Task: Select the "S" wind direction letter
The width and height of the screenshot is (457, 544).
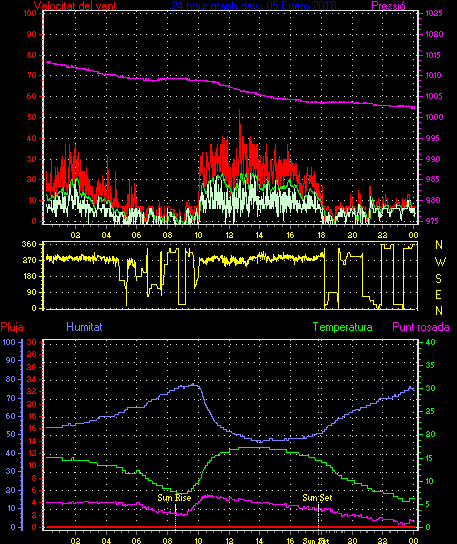Action: tap(439, 278)
